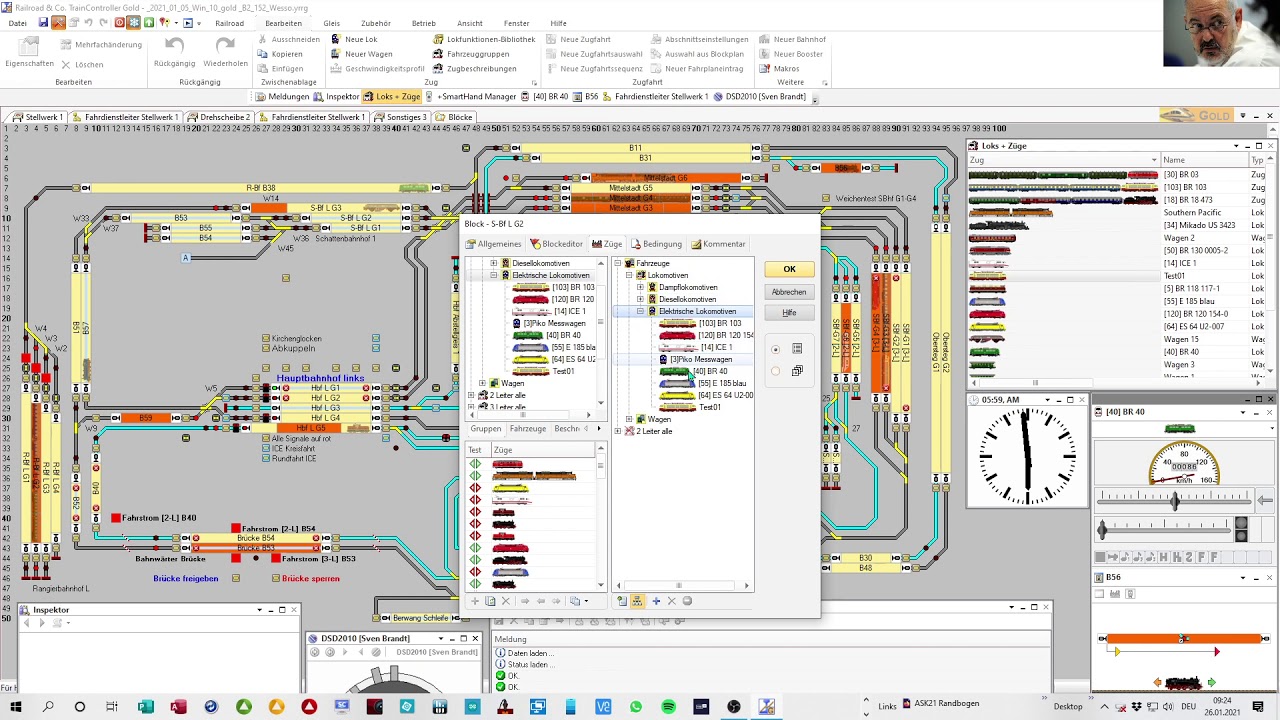This screenshot has height=720, width=1280.
Task: Select Neue Lok in the ribbon
Action: (354, 39)
